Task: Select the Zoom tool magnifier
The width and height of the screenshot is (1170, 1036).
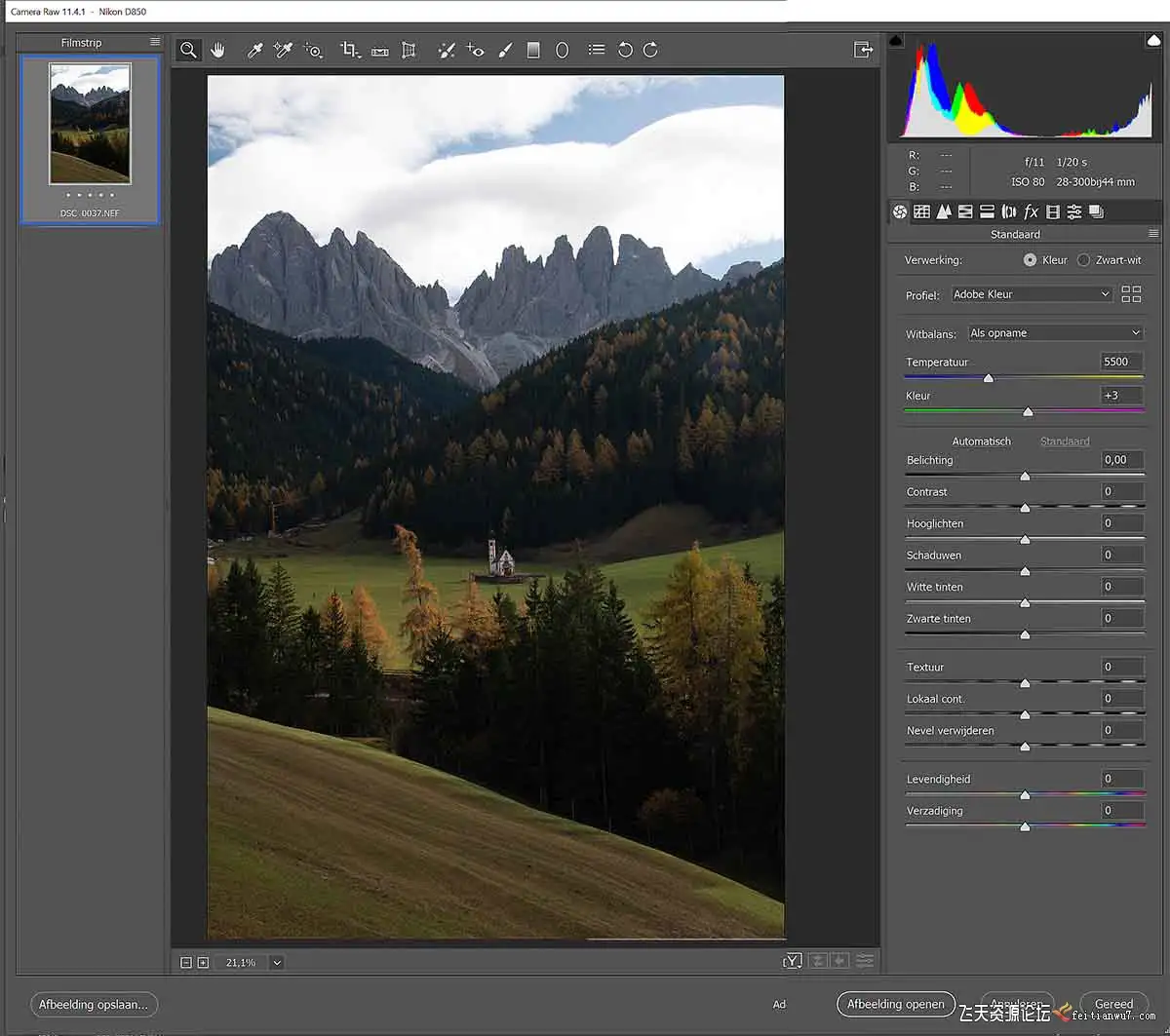Action: [x=188, y=50]
